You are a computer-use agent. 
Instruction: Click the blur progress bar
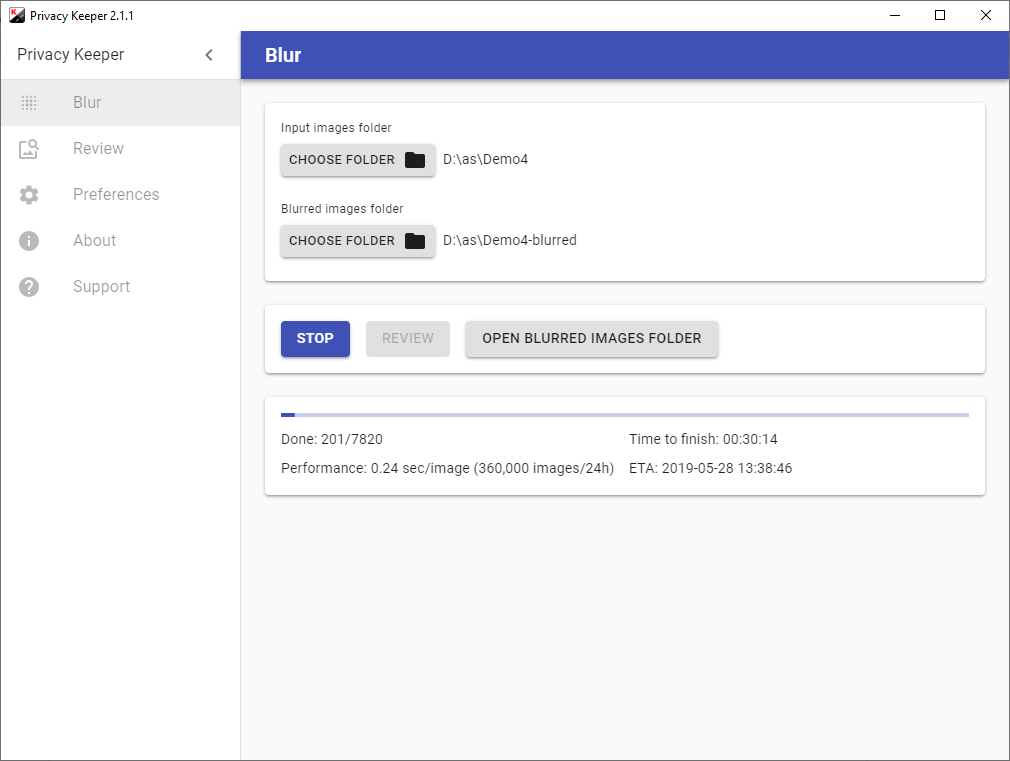click(625, 415)
